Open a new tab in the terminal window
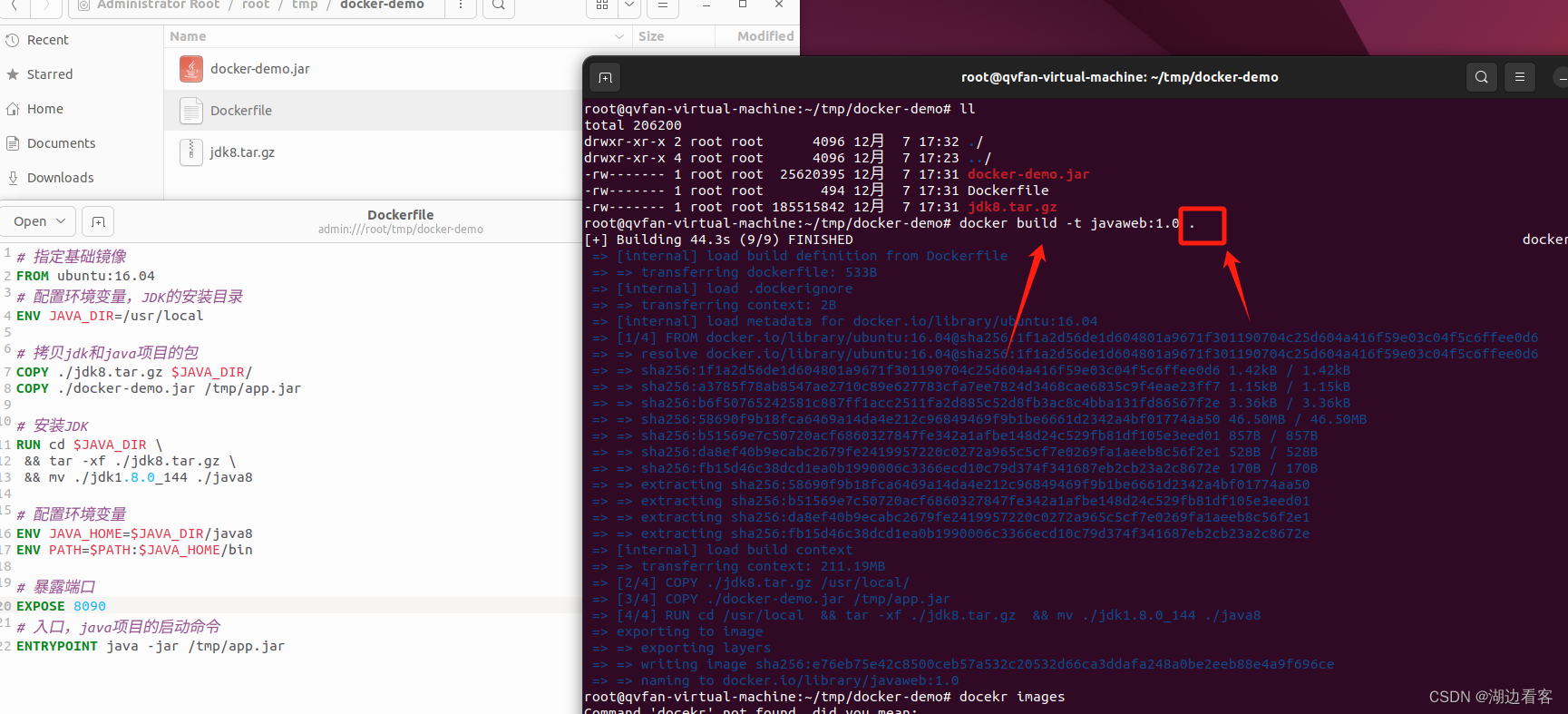1568x714 pixels. pos(605,77)
